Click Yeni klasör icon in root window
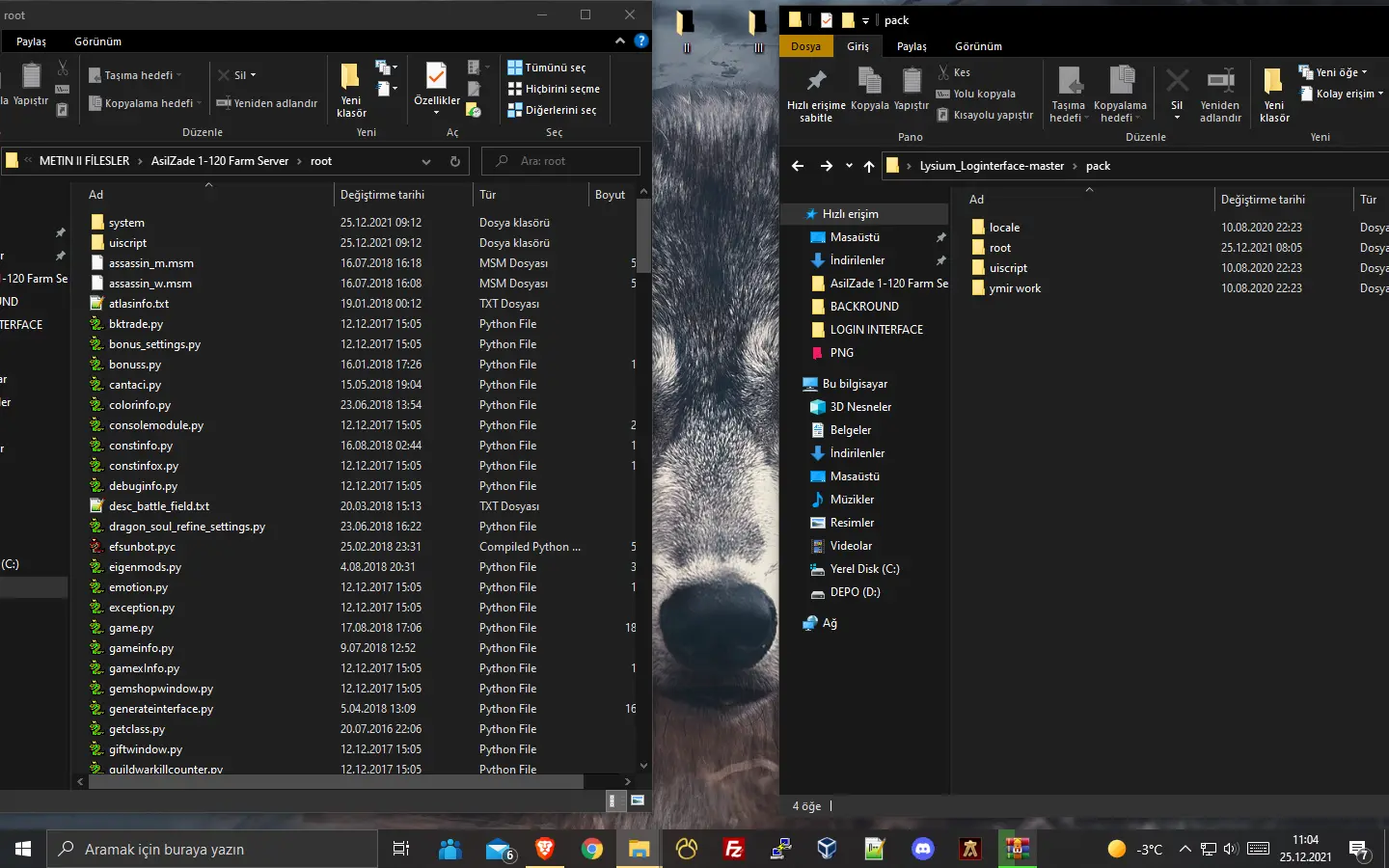The image size is (1389, 868). 351,77
